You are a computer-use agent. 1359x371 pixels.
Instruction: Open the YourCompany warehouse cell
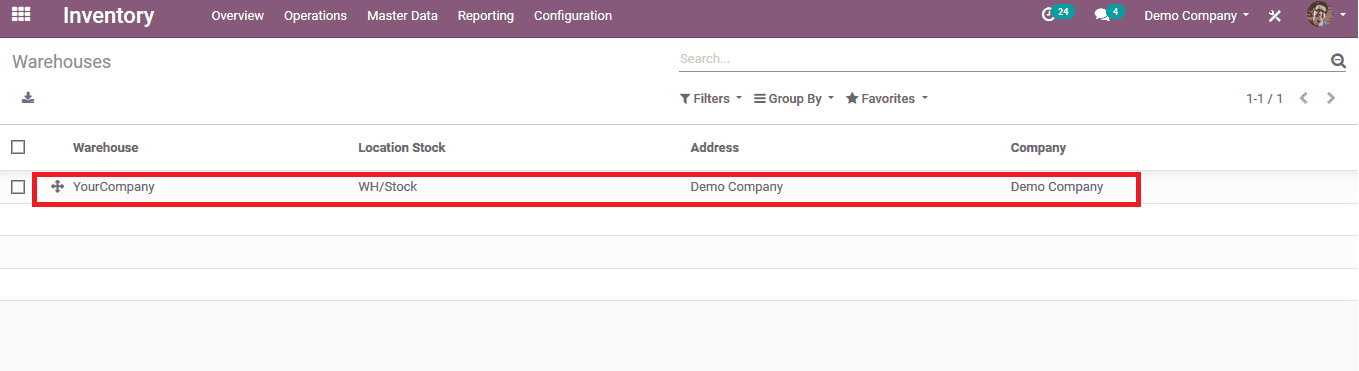114,187
